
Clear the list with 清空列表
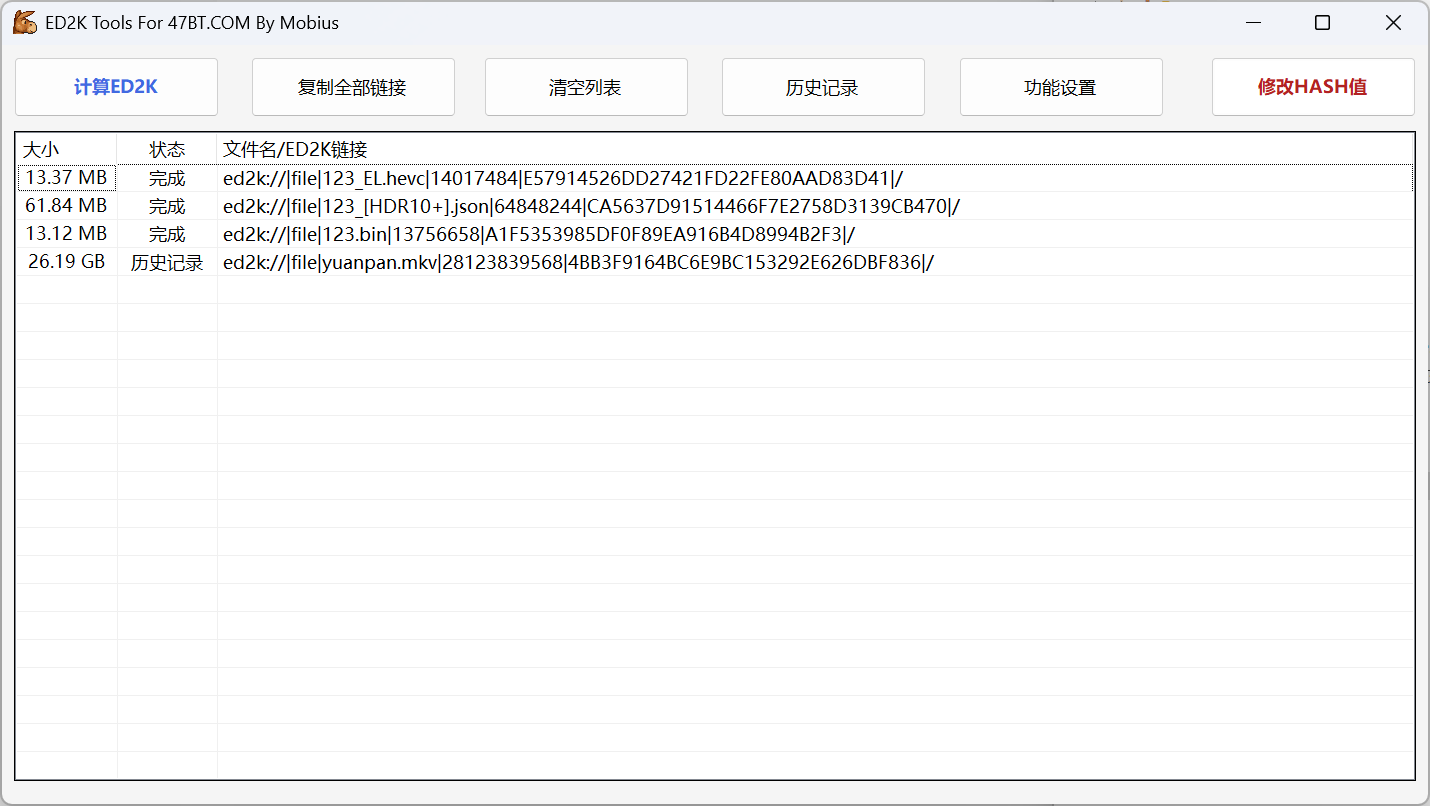(585, 87)
